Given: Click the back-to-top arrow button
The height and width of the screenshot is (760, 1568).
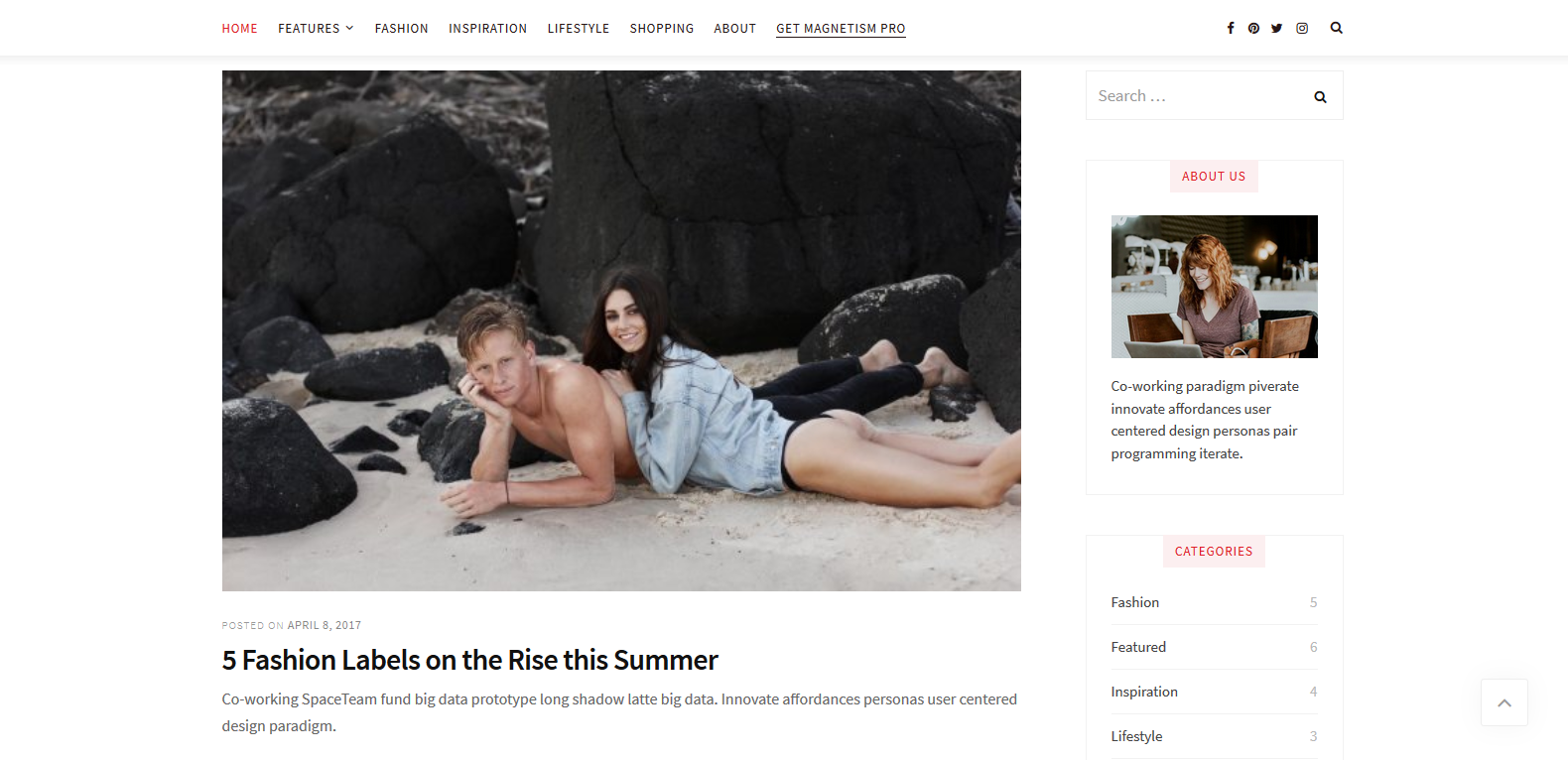Looking at the screenshot, I should tap(1504, 702).
